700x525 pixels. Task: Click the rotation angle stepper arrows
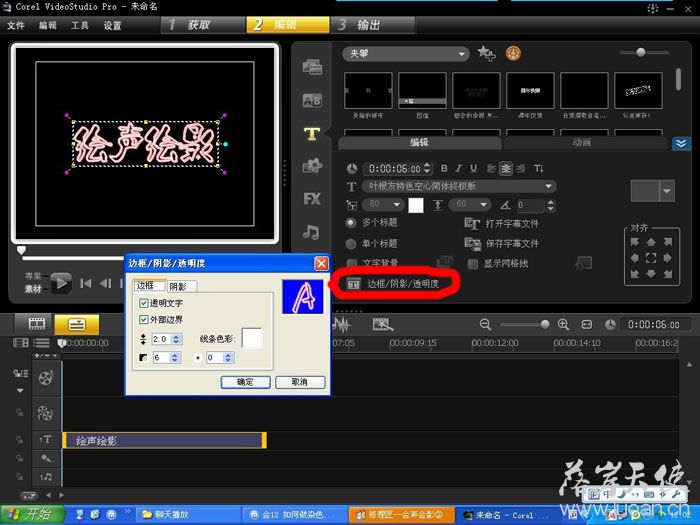pos(551,205)
